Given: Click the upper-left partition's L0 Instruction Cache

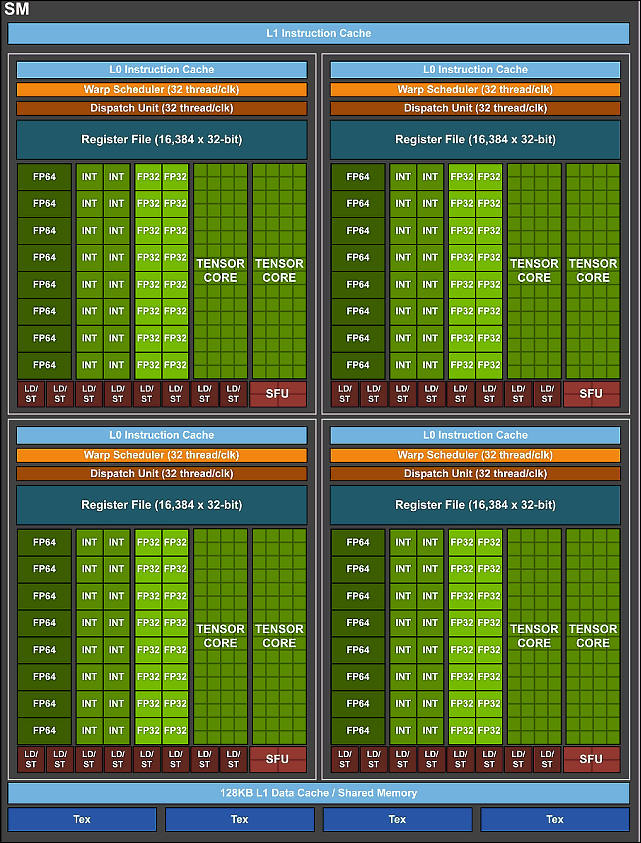Looking at the screenshot, I should [161, 70].
